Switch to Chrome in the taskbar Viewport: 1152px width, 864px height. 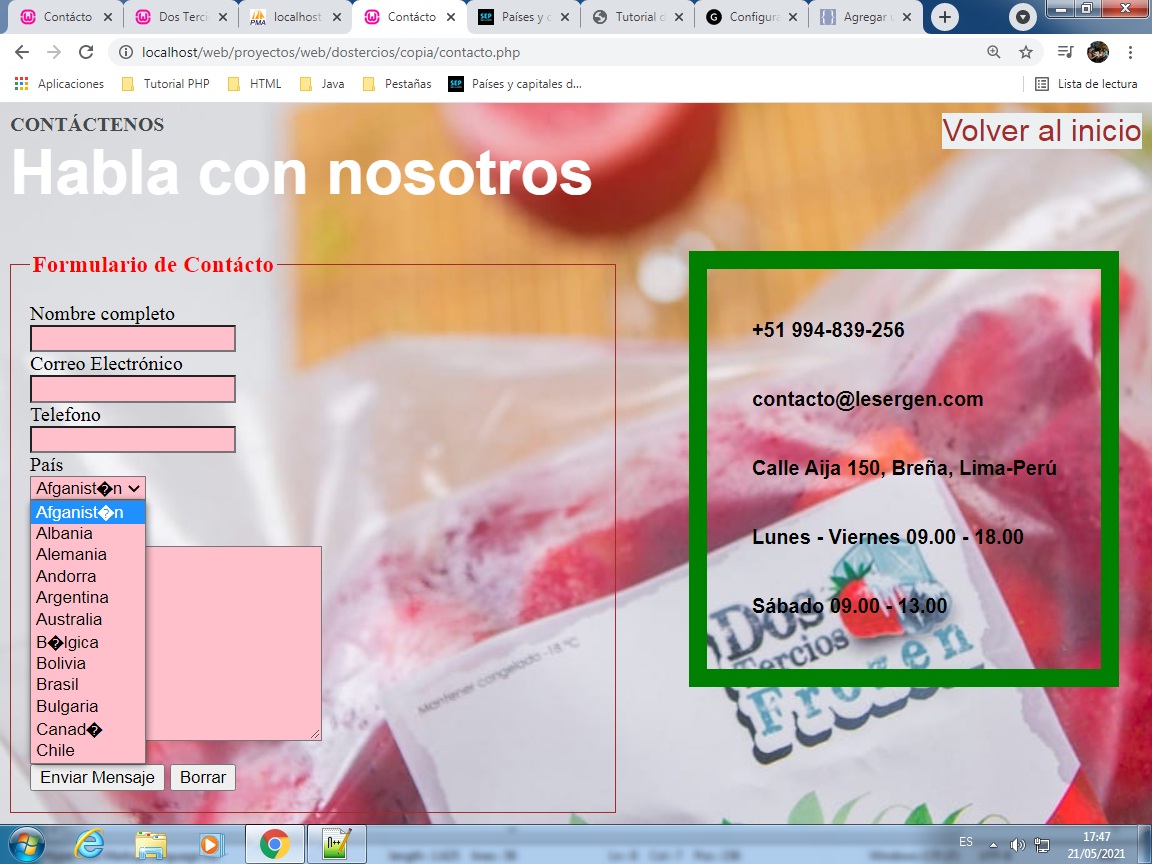pos(274,845)
